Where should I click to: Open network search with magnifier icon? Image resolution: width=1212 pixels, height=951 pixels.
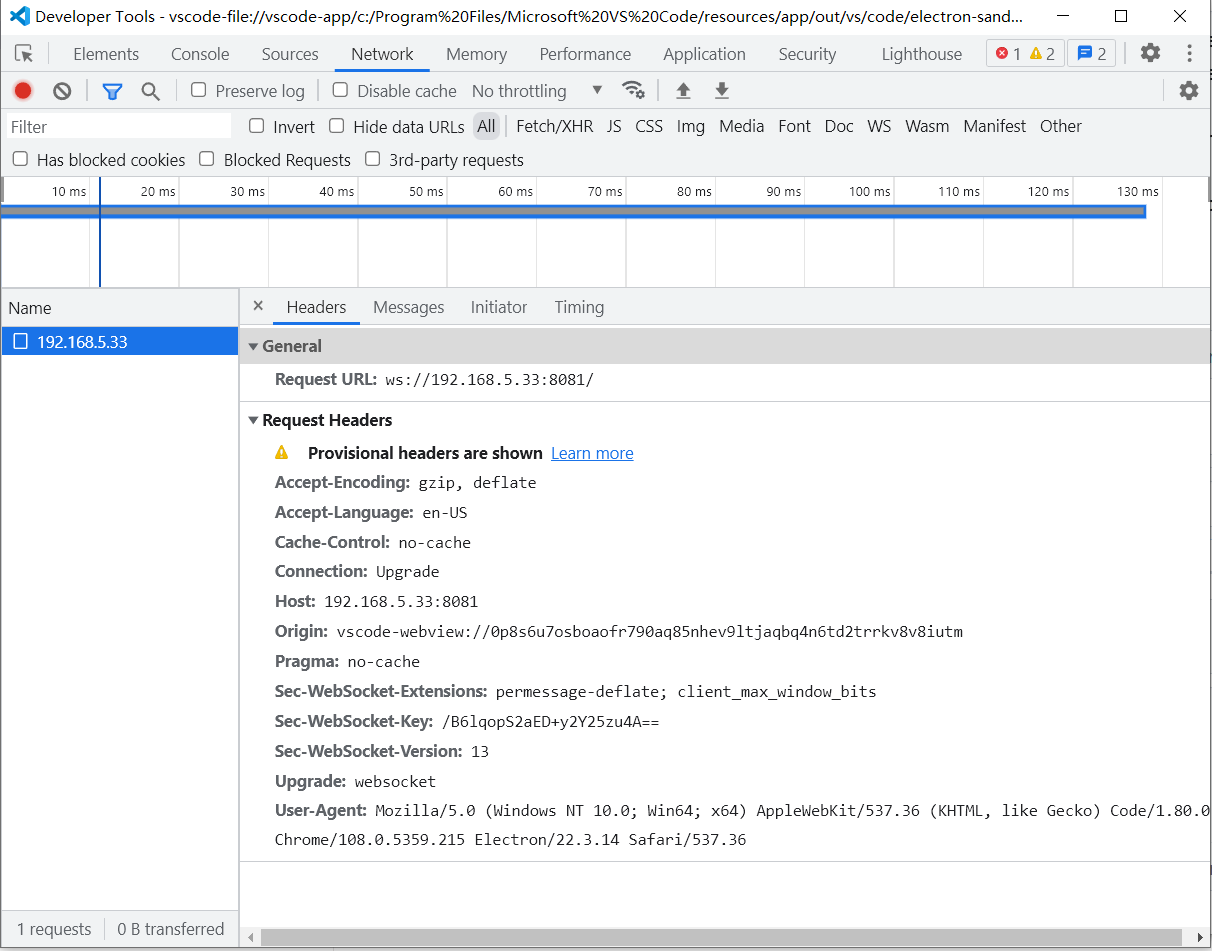tap(150, 91)
